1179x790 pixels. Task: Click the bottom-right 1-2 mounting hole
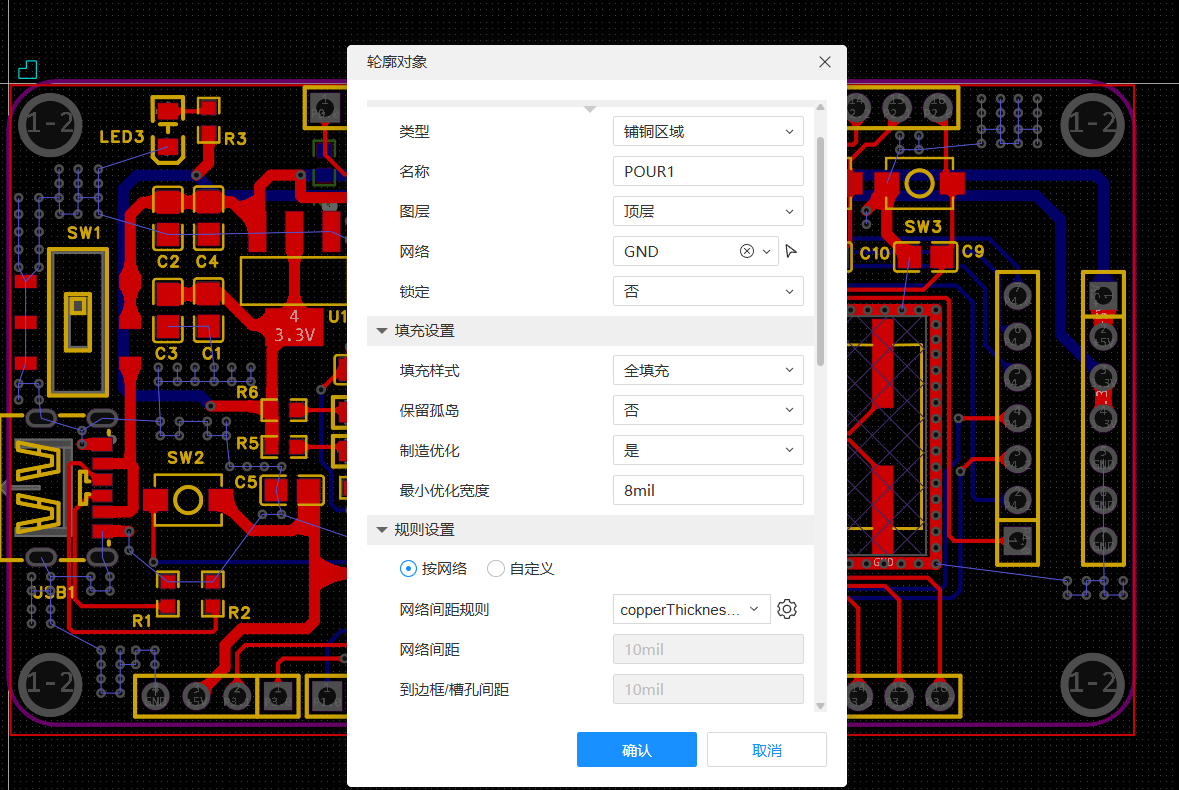[x=1093, y=683]
